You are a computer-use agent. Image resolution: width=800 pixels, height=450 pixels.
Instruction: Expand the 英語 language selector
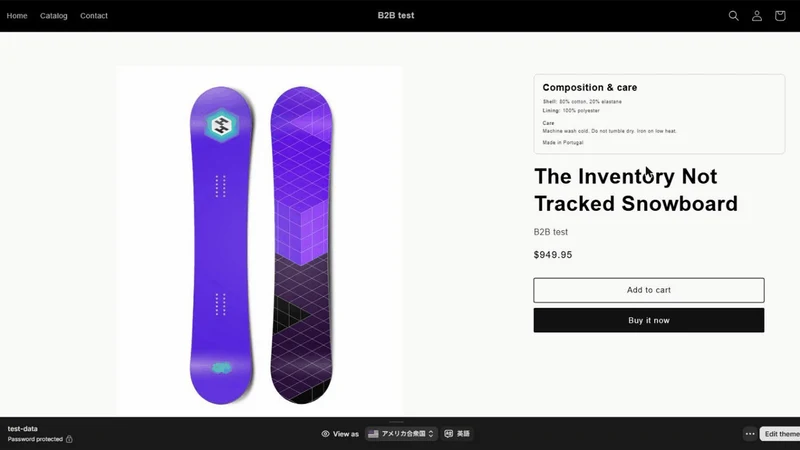pos(457,434)
